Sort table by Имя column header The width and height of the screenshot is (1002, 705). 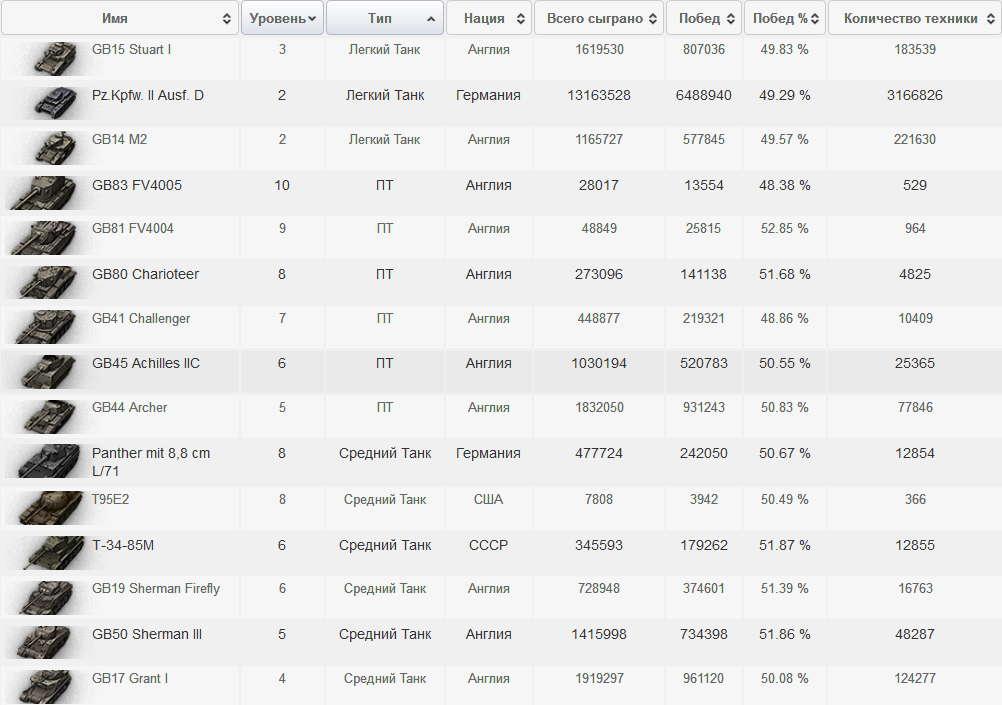tap(119, 18)
